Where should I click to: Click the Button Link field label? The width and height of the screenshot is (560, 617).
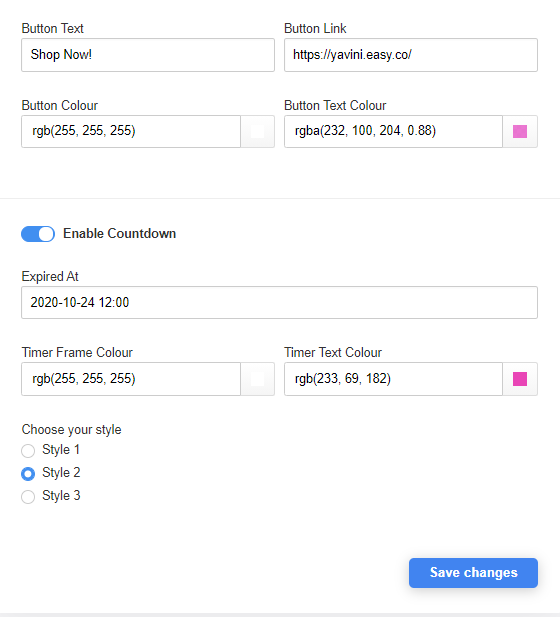(x=315, y=28)
